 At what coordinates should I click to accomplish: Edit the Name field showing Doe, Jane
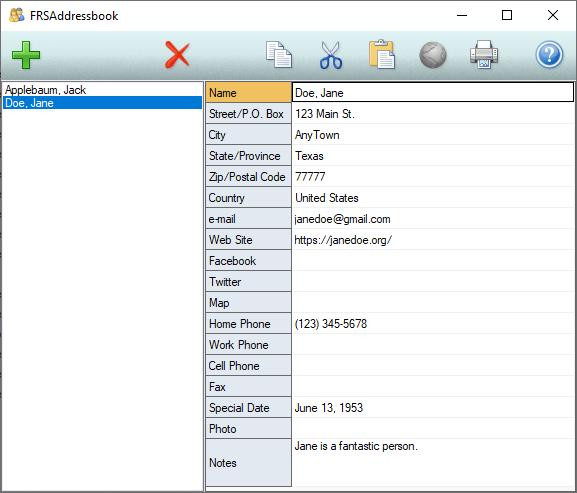(433, 92)
